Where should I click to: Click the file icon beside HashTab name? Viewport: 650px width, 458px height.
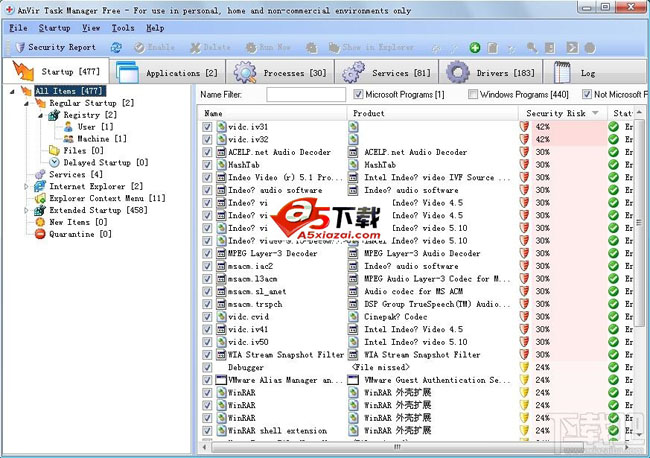tap(221, 165)
